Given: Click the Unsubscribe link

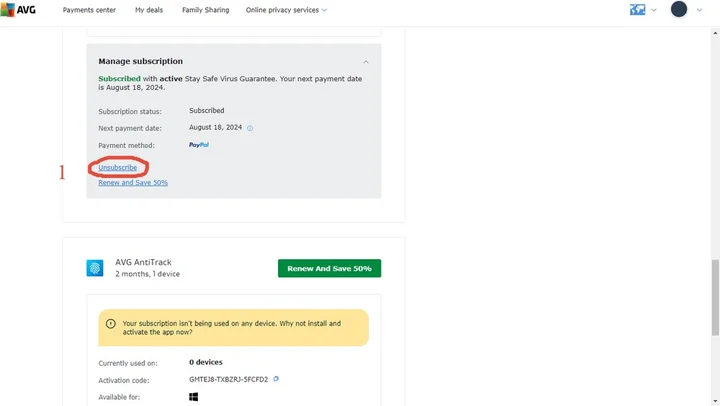Looking at the screenshot, I should 118,168.
